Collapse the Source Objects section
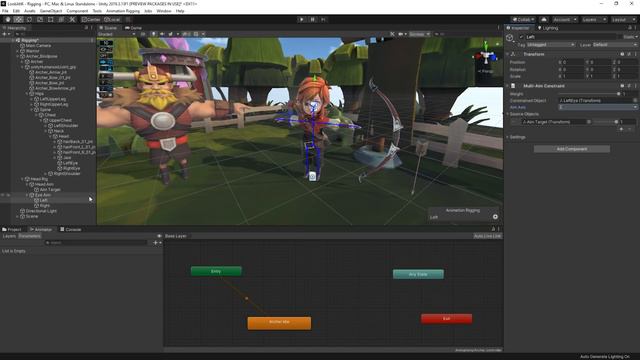This screenshot has height=360, width=640. tap(508, 114)
